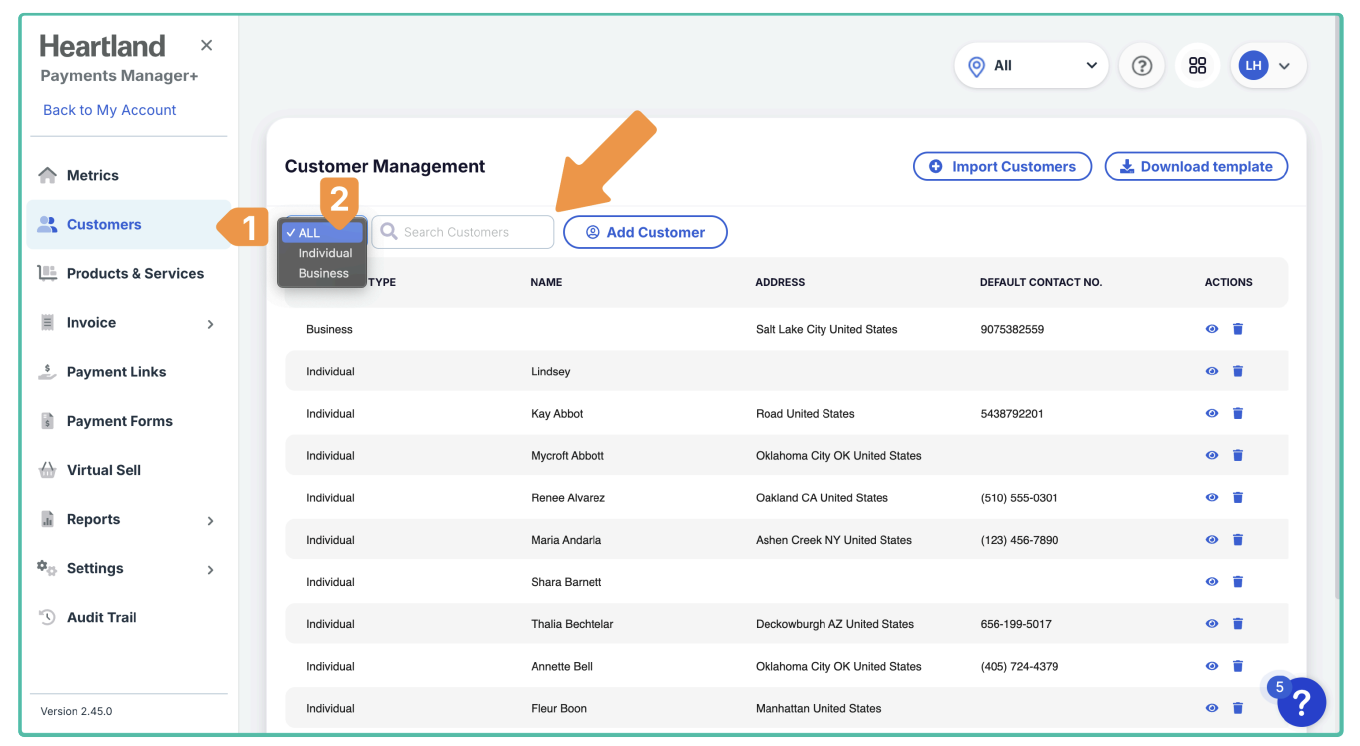Screen dimensions: 1360x746
Task: Expand the LH user account menu
Action: tap(1268, 66)
